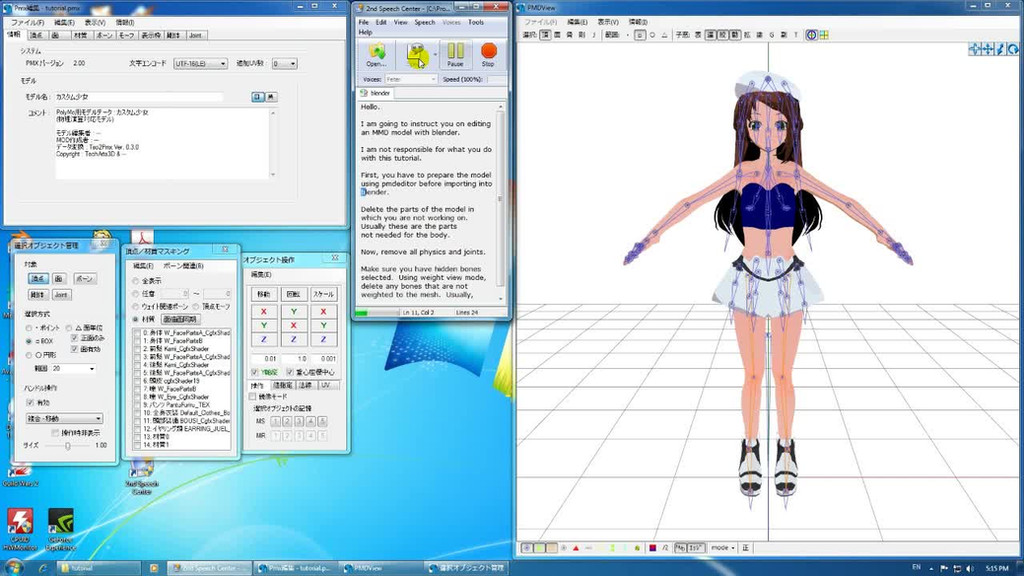Stop the speech with the red Stop icon
The image size is (1024, 576).
pos(488,54)
